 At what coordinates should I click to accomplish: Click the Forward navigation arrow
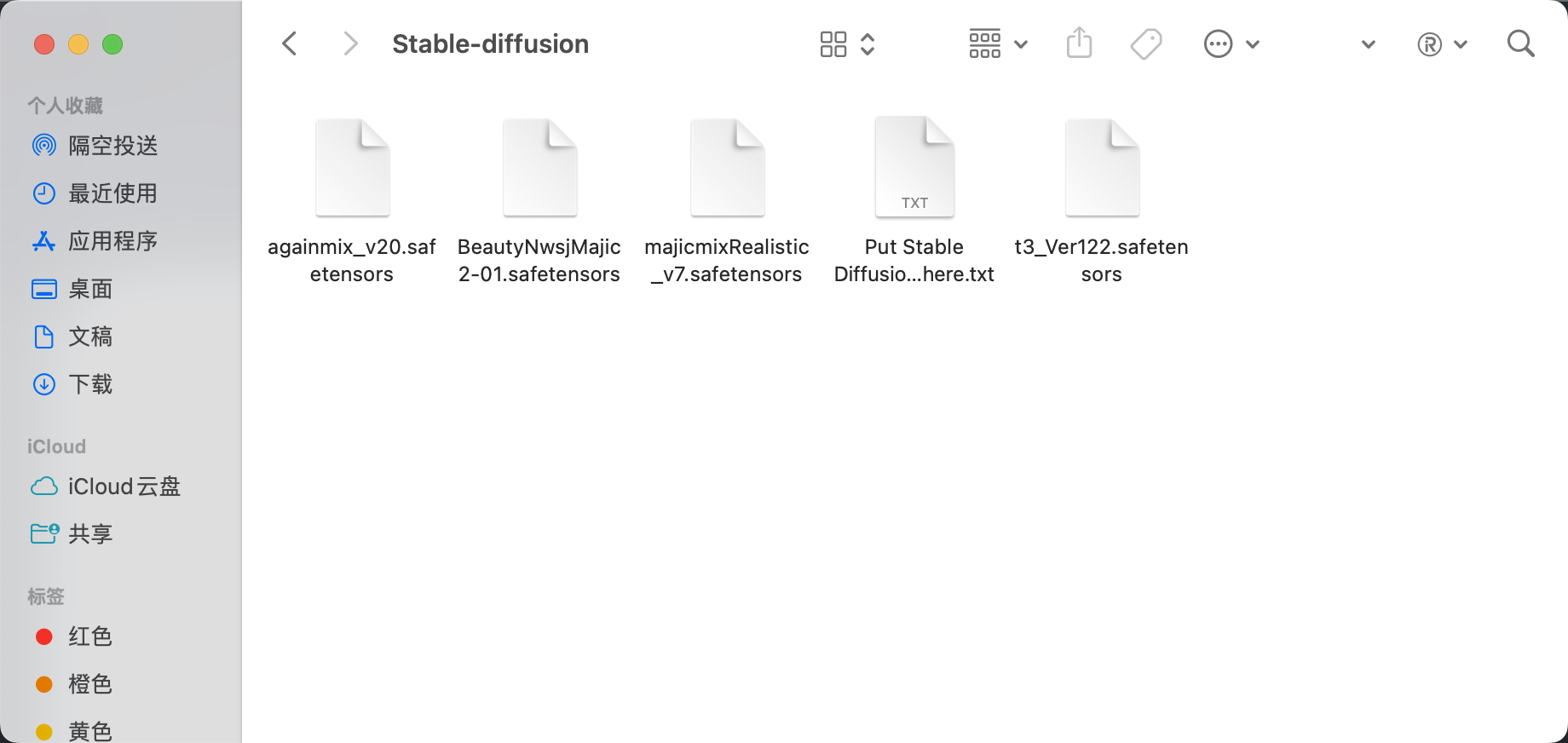click(349, 43)
